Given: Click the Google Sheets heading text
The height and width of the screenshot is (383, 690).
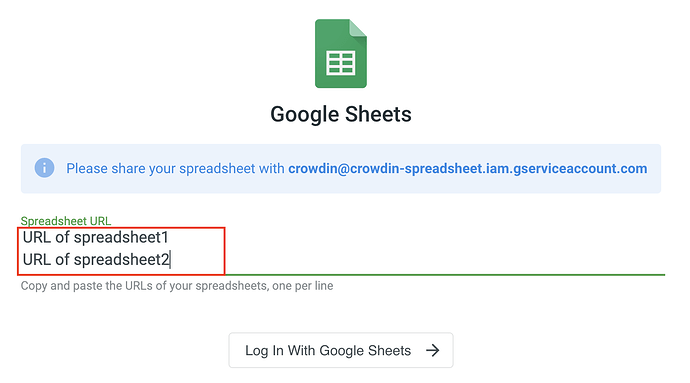Looking at the screenshot, I should (x=341, y=114).
